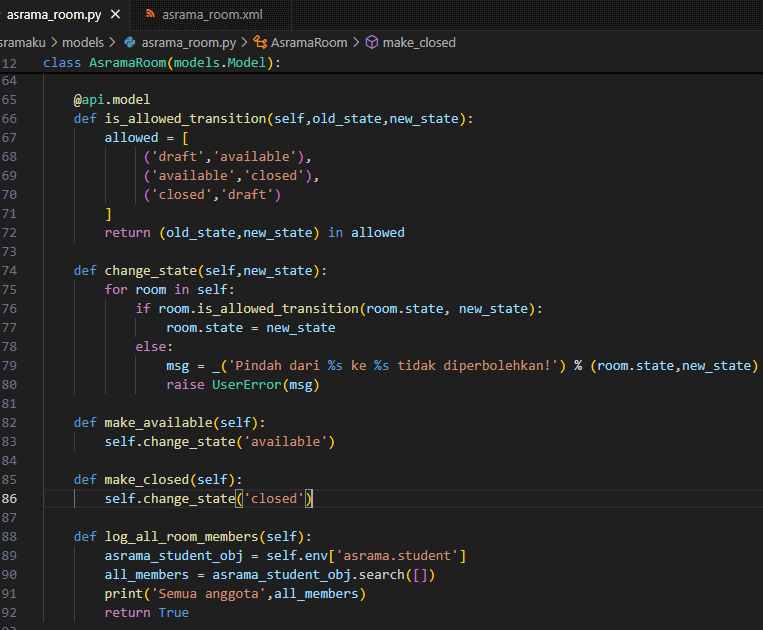Screen dimensions: 763x630
Task: Click 'allowed = [' on line 67
Action: pyautogui.click(x=146, y=138)
